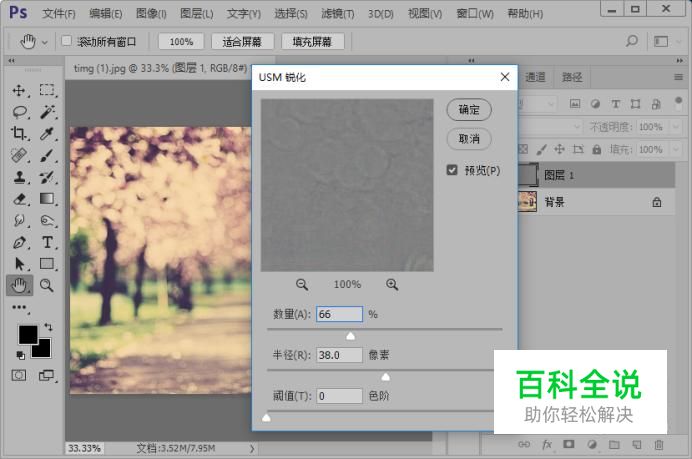Toggle type layer filter
The width and height of the screenshot is (692, 459).
tap(616, 104)
